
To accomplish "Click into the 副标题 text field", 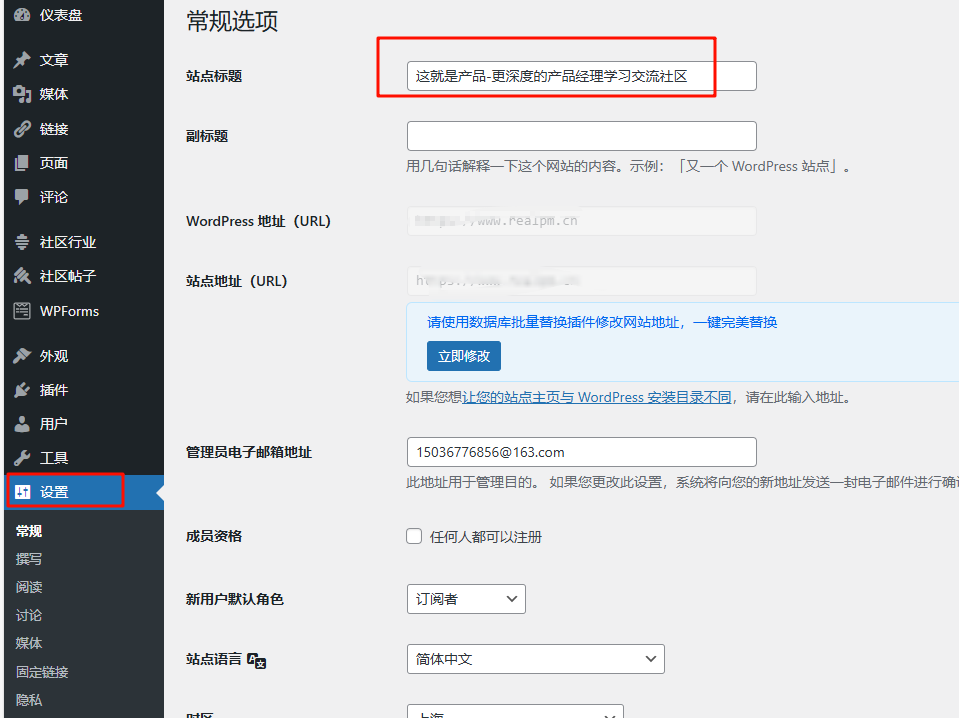I will [581, 136].
